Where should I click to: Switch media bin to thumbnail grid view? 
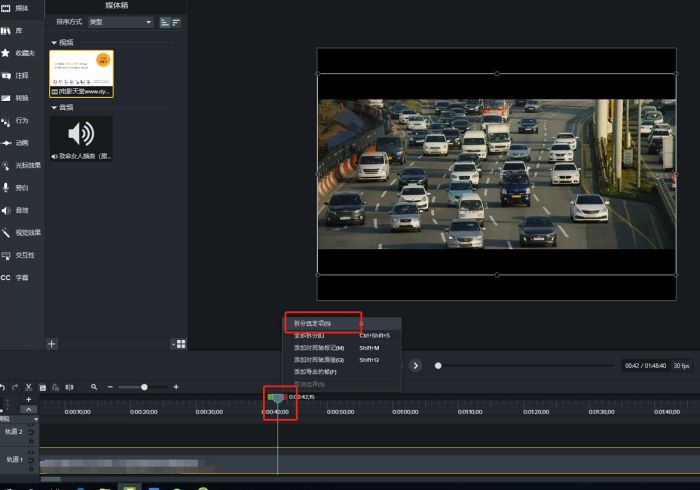click(180, 344)
